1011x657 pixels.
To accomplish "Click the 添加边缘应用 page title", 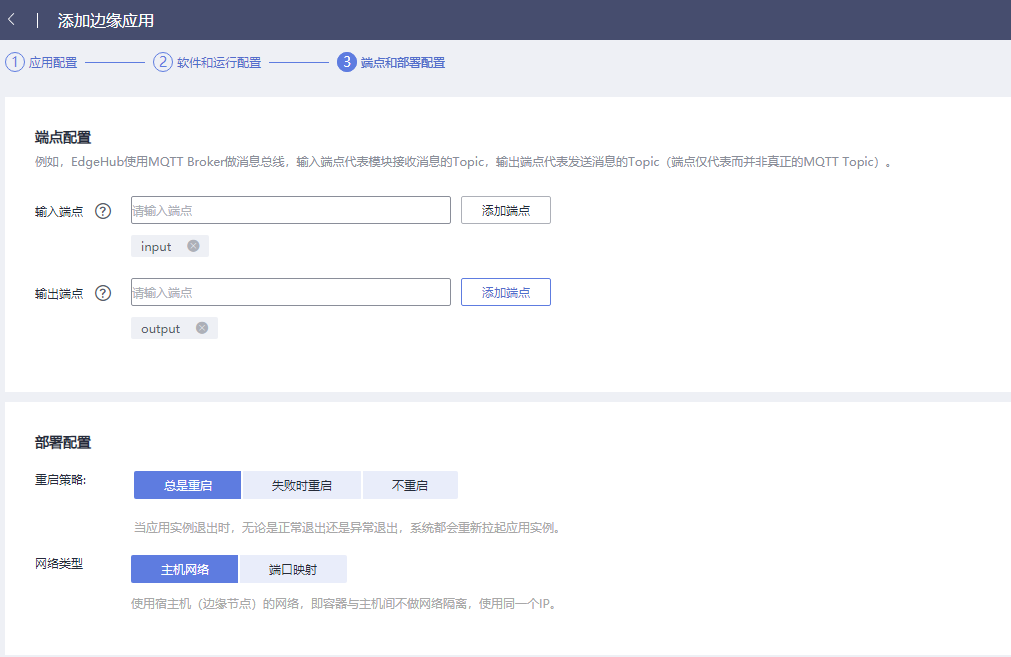I will click(106, 21).
